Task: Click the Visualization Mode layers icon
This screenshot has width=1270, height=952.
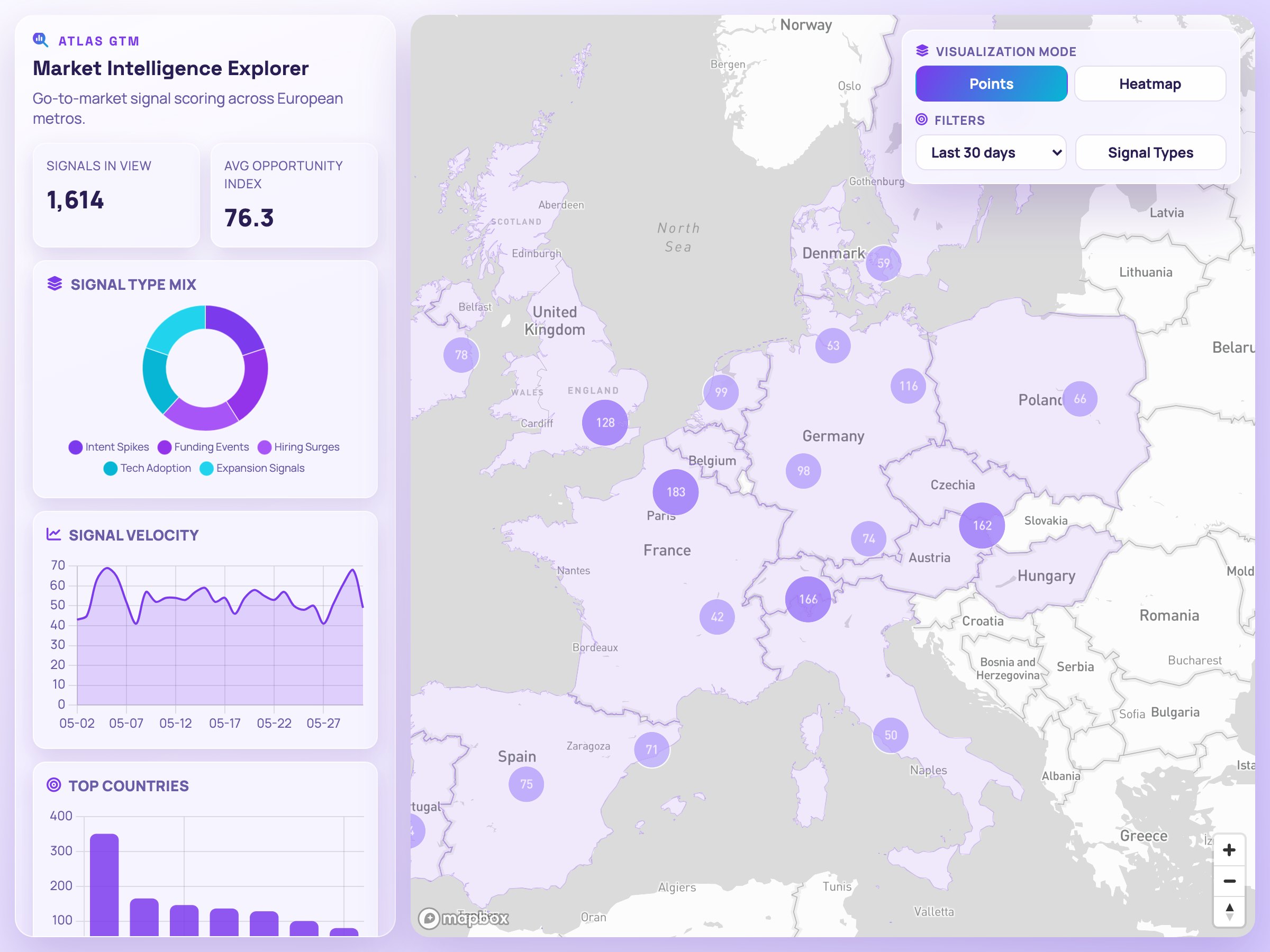Action: (922, 50)
